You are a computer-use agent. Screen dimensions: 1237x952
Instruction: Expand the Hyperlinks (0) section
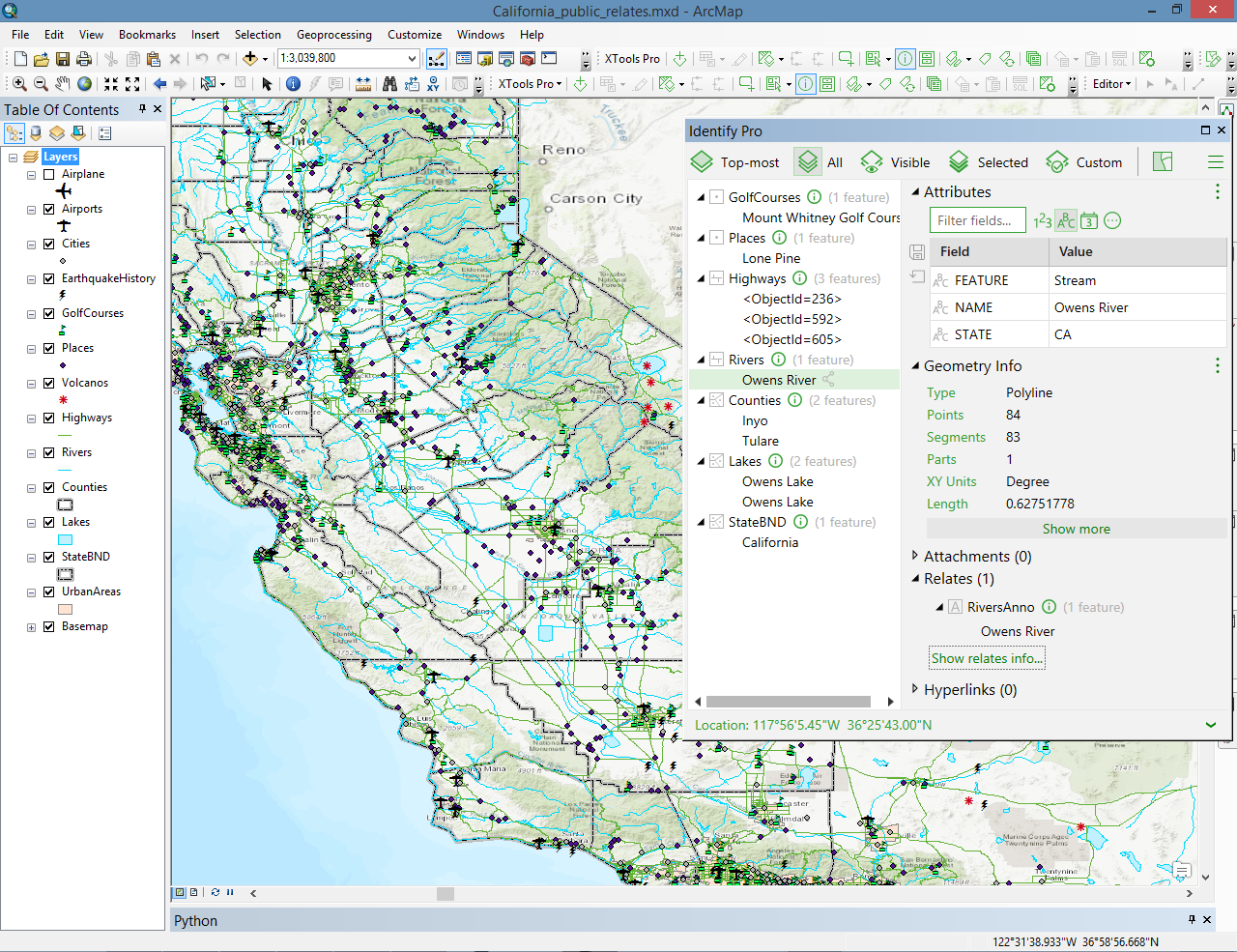tap(915, 689)
